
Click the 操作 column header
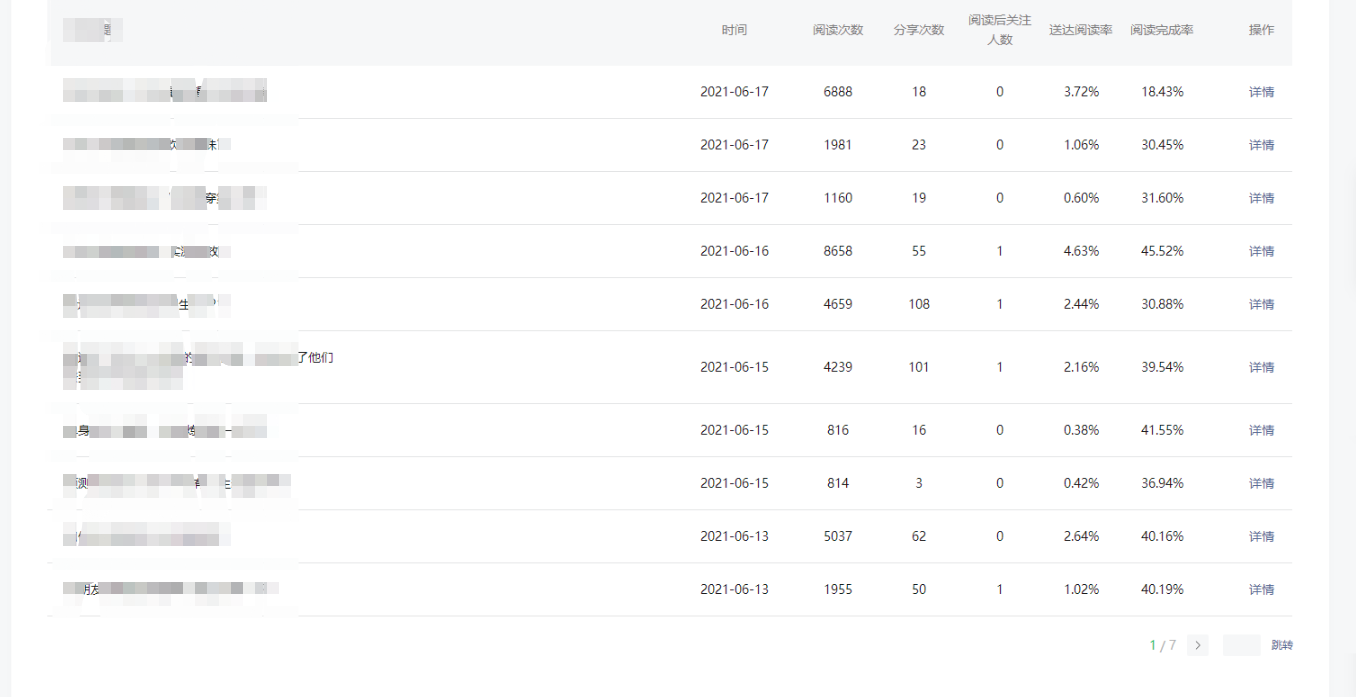coord(1262,30)
